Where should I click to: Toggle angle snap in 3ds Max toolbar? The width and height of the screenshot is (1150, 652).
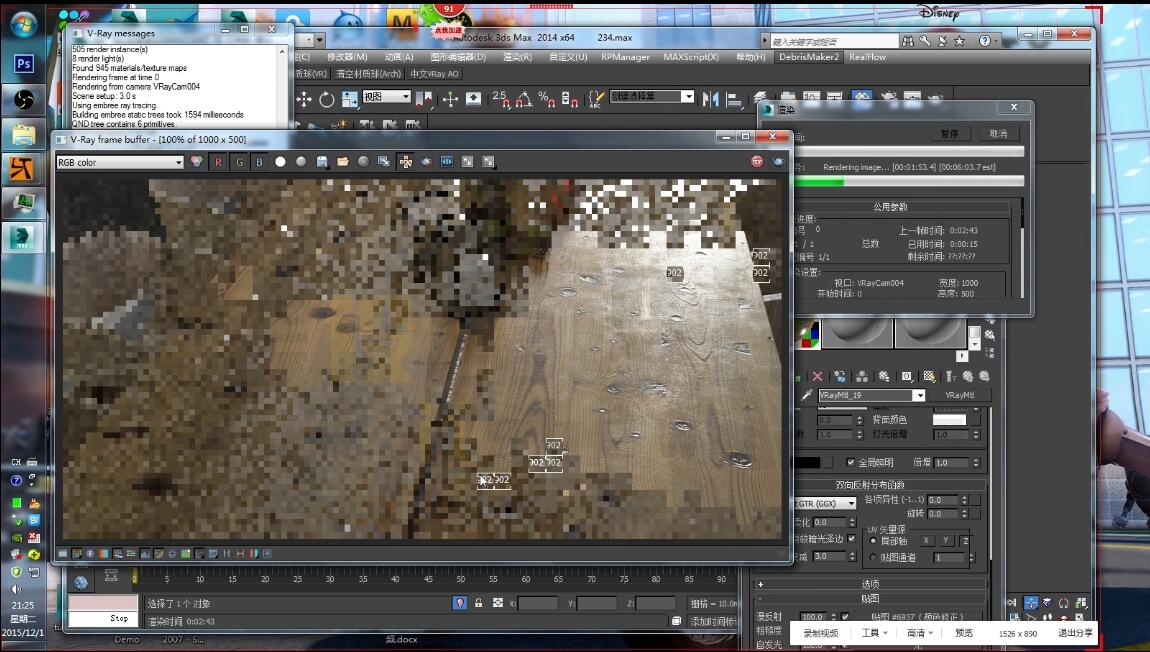[523, 99]
